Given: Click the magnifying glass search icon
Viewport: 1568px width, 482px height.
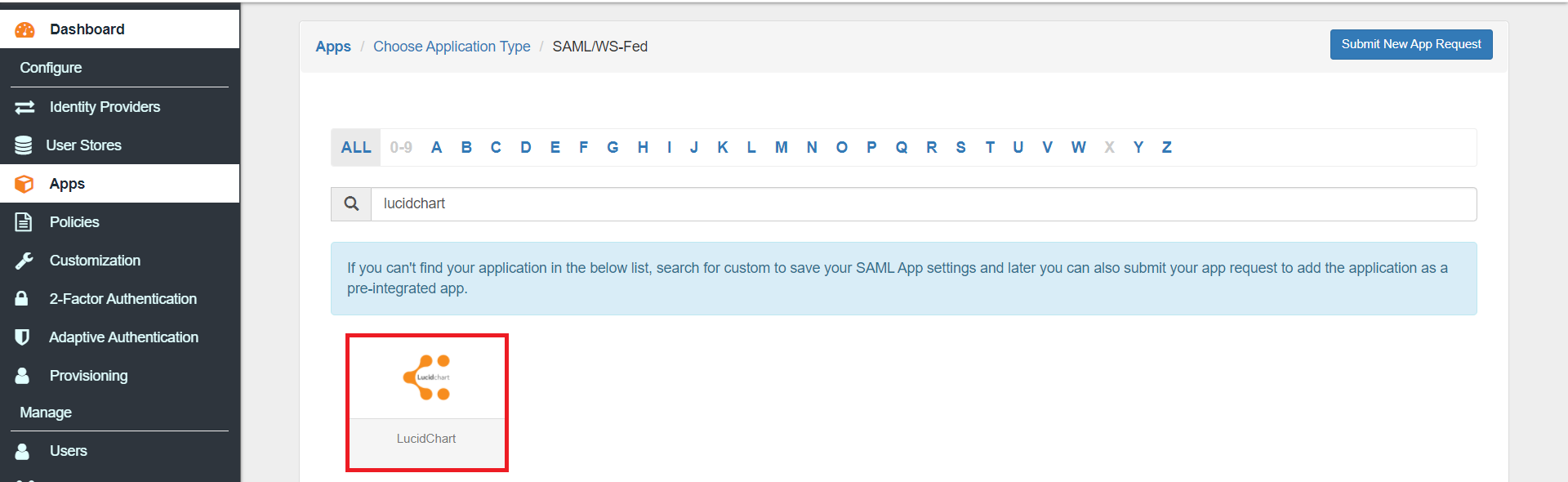Looking at the screenshot, I should point(351,203).
